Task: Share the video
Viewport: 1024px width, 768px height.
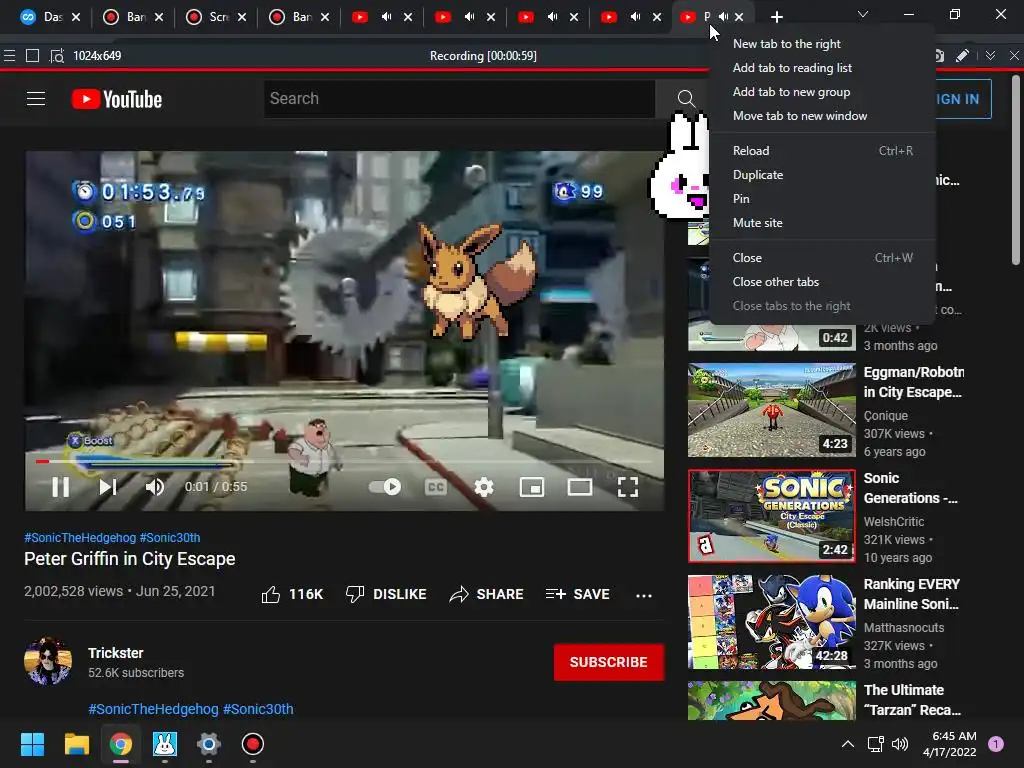Action: [x=487, y=594]
